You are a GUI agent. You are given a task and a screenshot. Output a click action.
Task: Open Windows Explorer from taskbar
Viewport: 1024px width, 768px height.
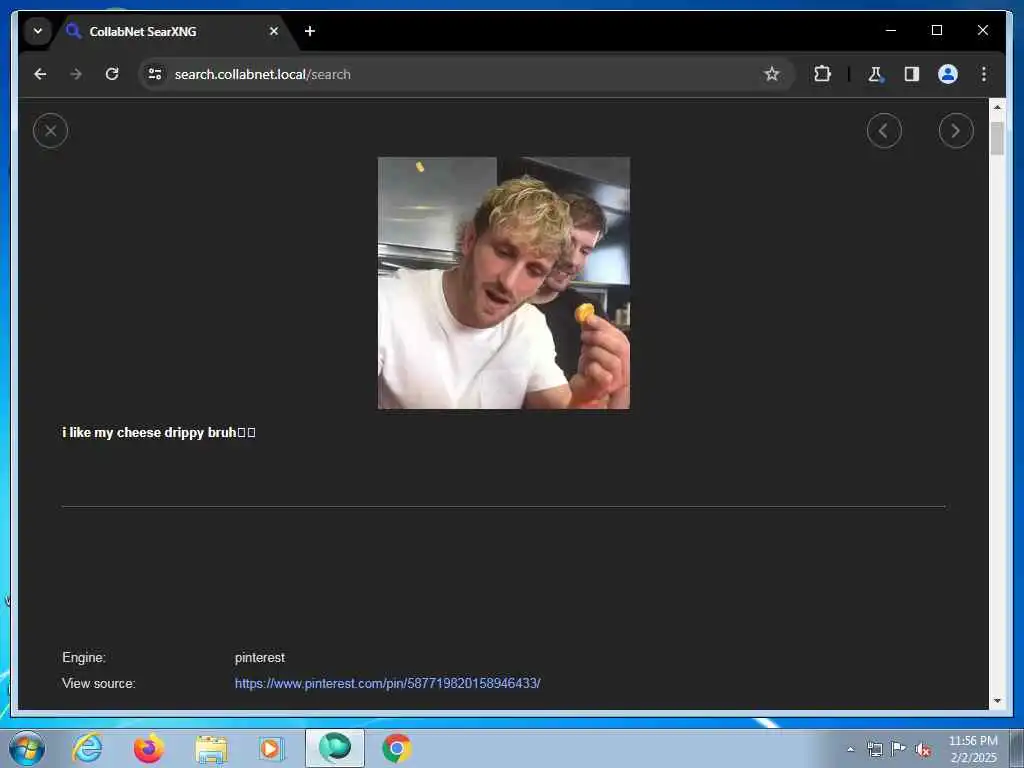tap(211, 748)
